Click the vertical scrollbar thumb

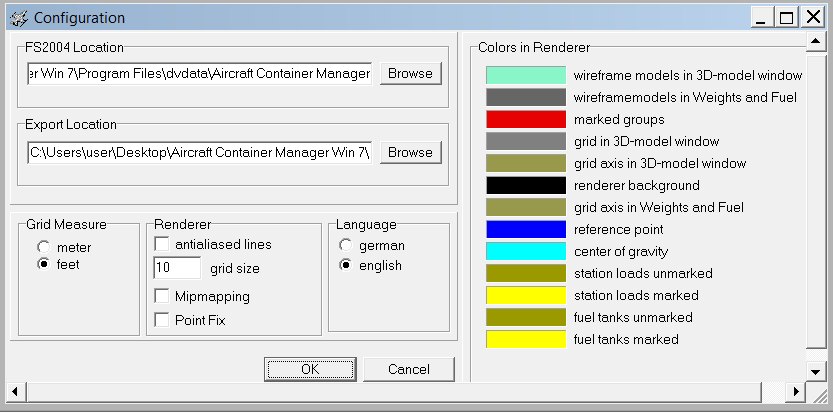[815, 200]
